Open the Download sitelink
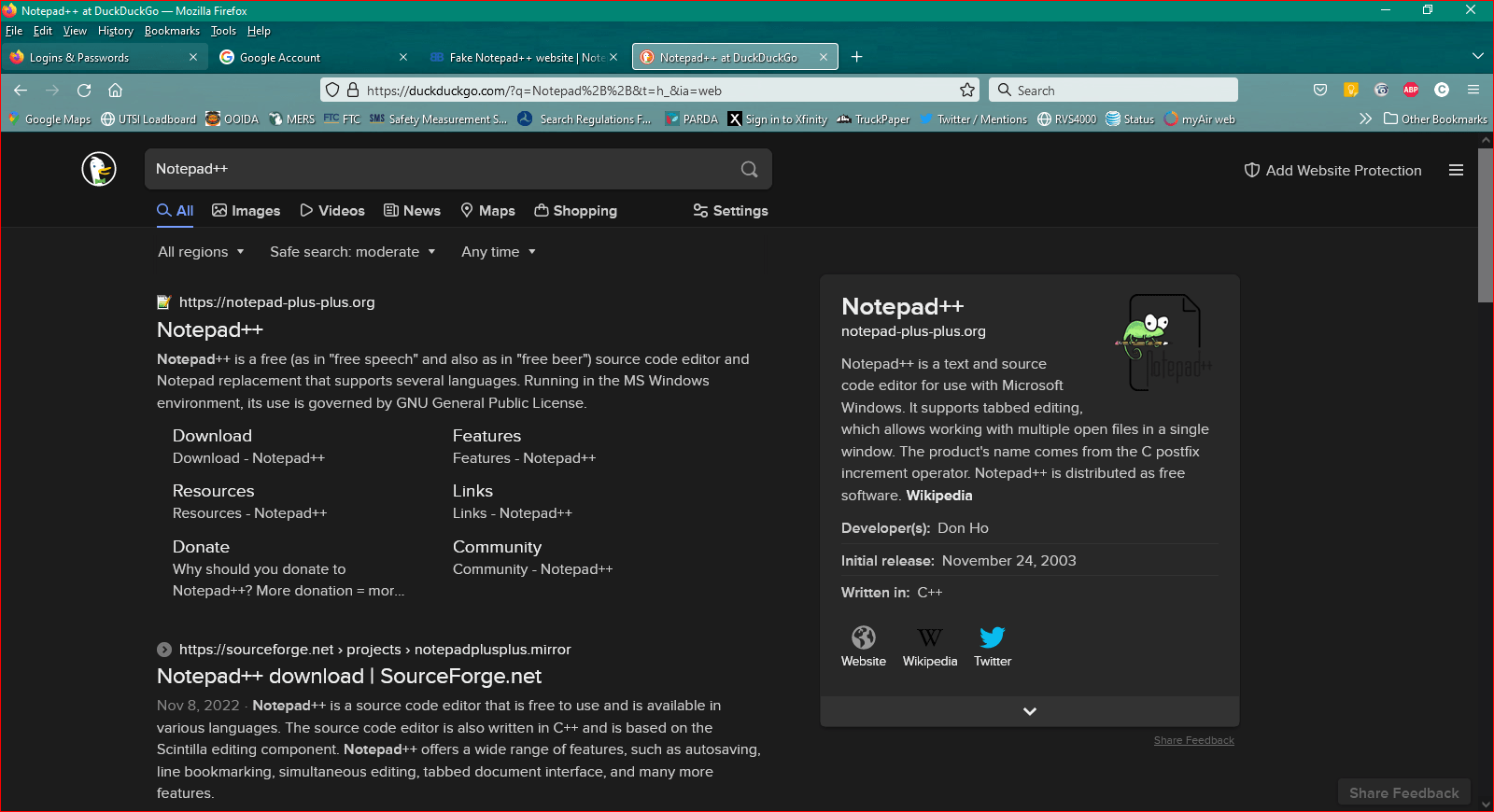 pyautogui.click(x=212, y=436)
